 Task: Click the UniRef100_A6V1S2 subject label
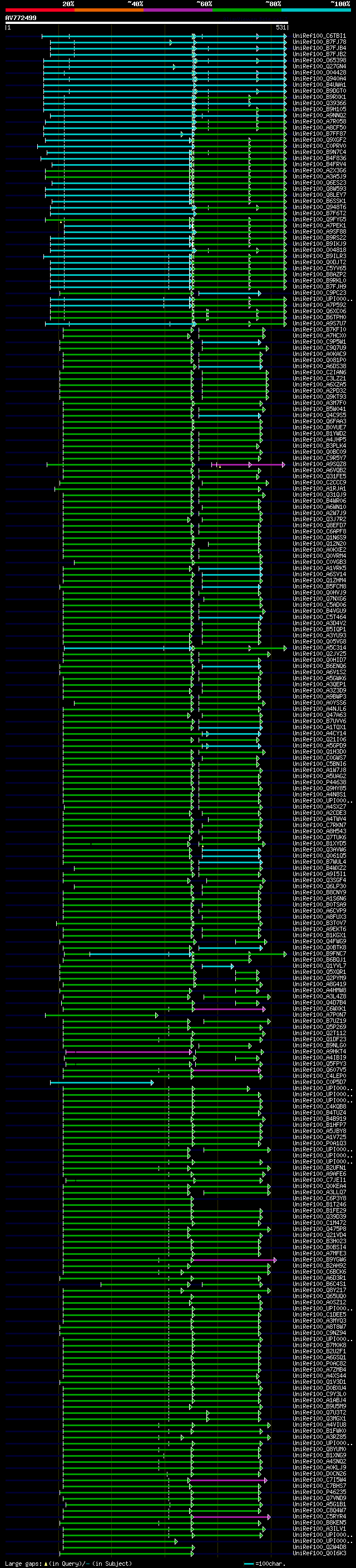click(x=319, y=672)
